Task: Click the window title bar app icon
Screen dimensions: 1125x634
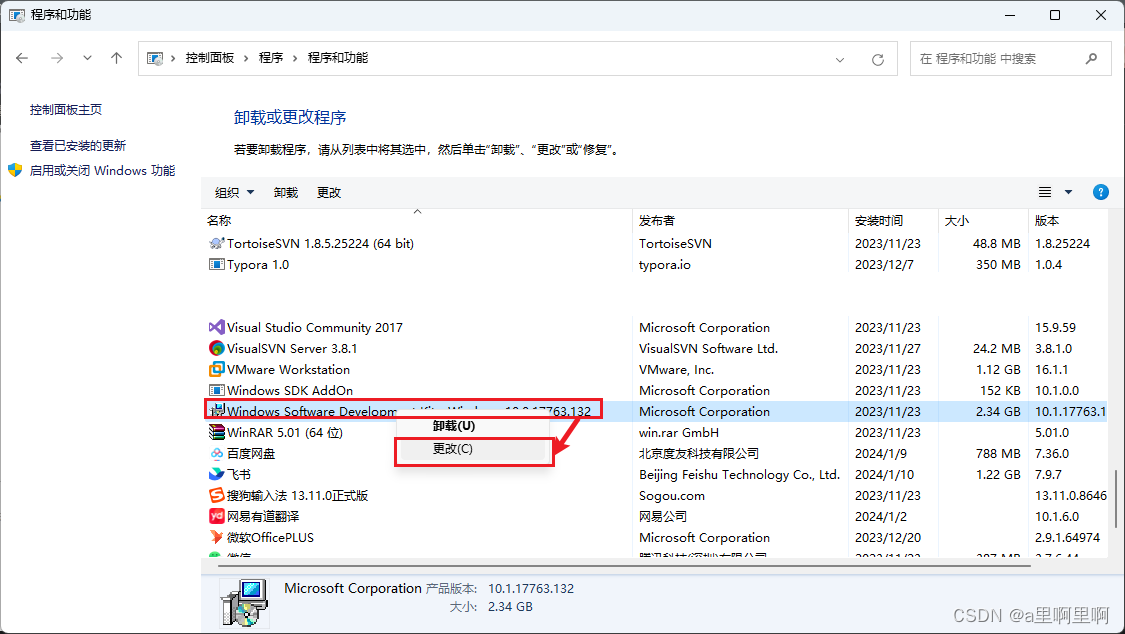Action: (17, 15)
